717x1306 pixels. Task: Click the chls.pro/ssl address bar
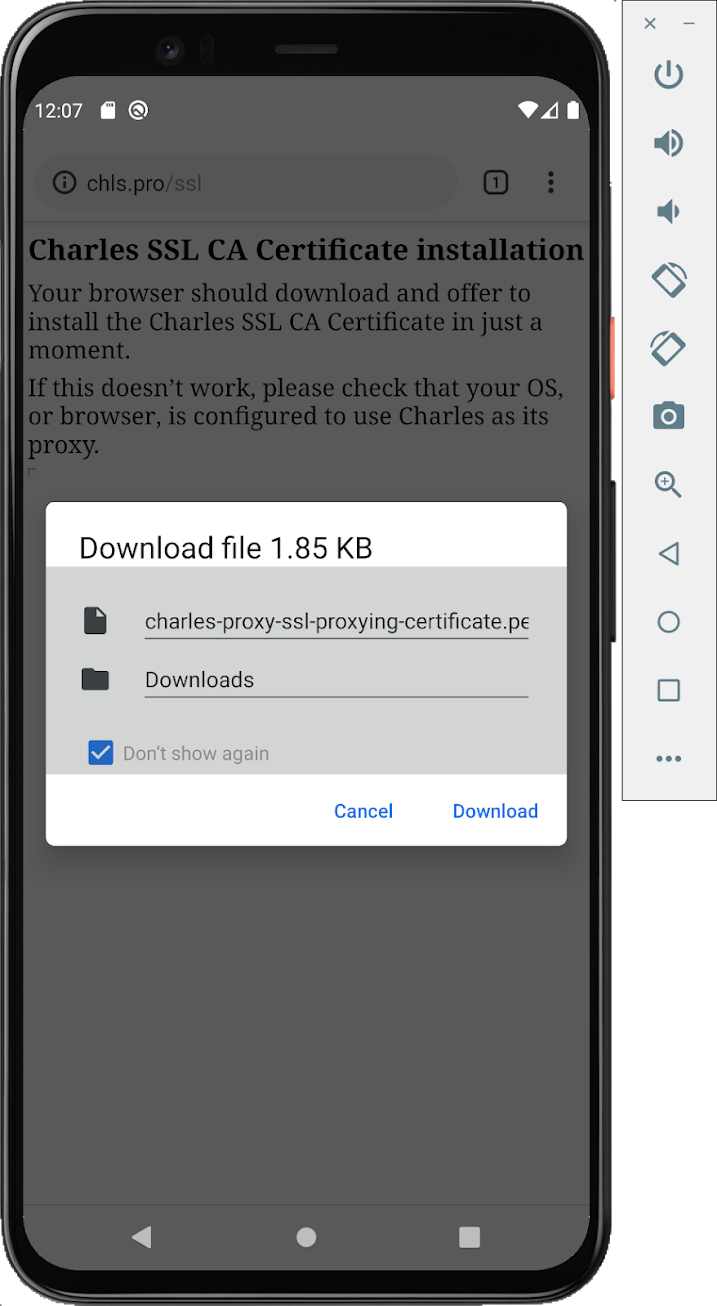pyautogui.click(x=246, y=183)
